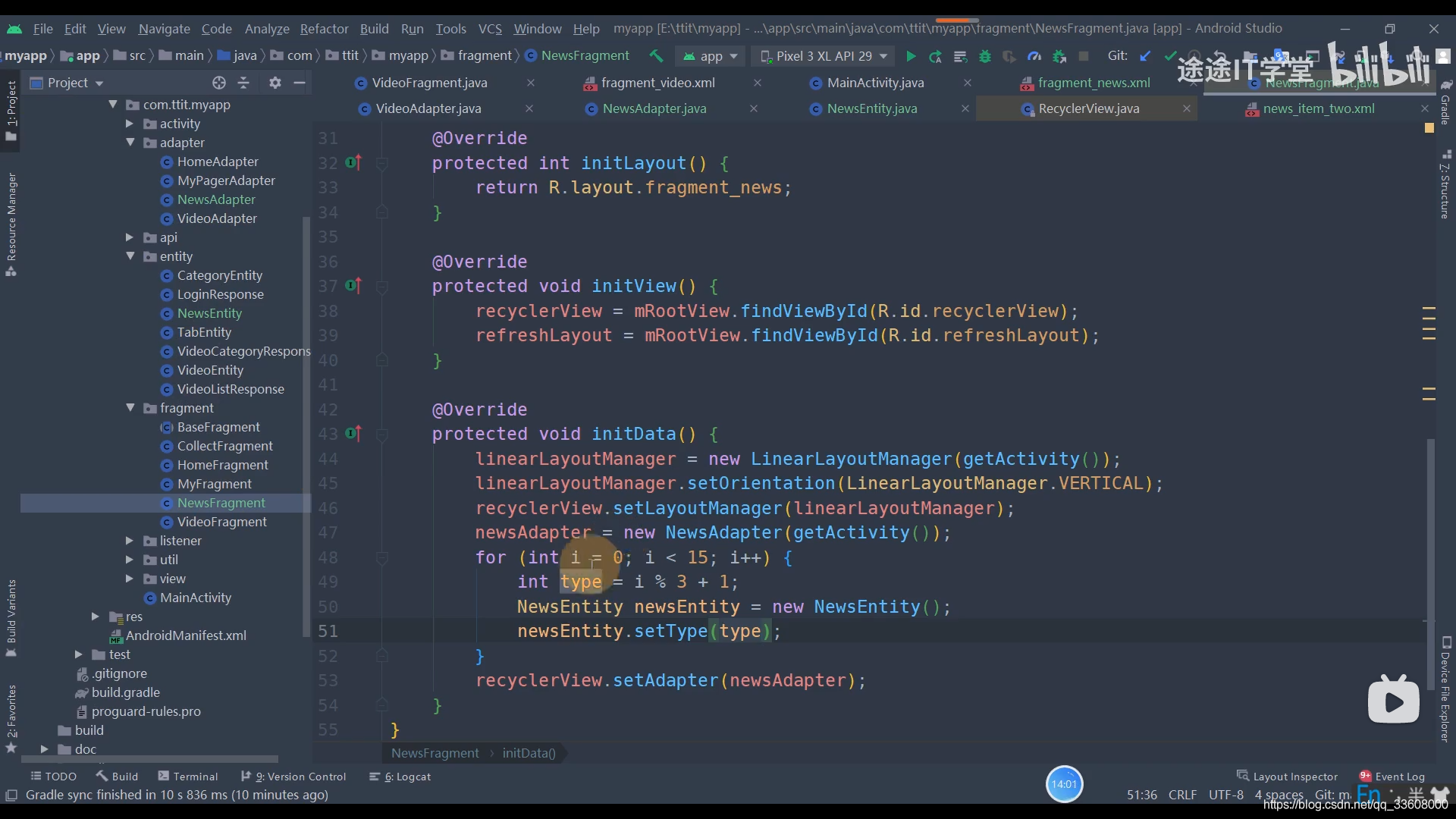Select AndroidManifest.xml in the Project tree
The width and height of the screenshot is (1456, 819).
click(x=186, y=635)
